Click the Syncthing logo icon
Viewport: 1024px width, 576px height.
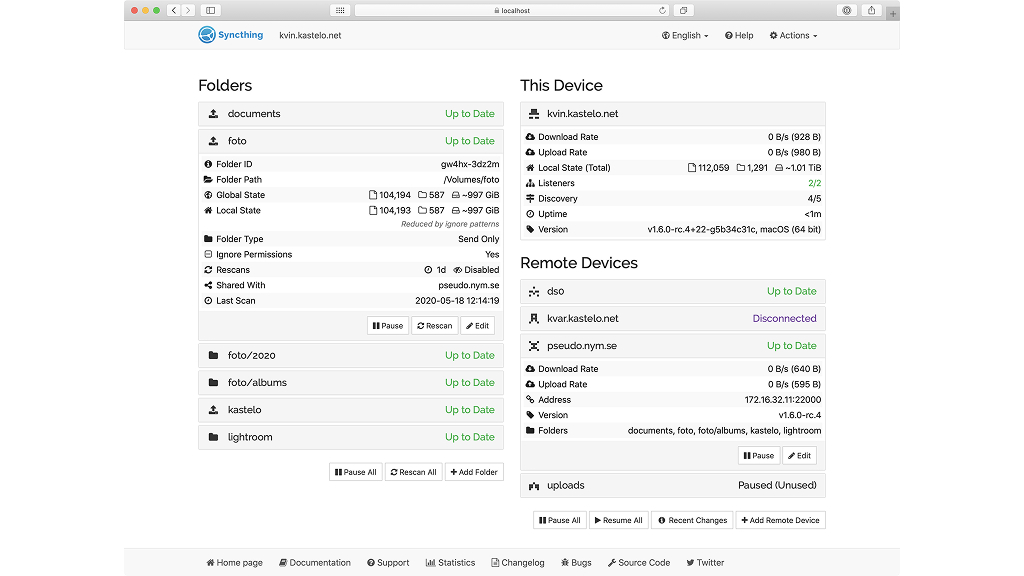(x=207, y=35)
